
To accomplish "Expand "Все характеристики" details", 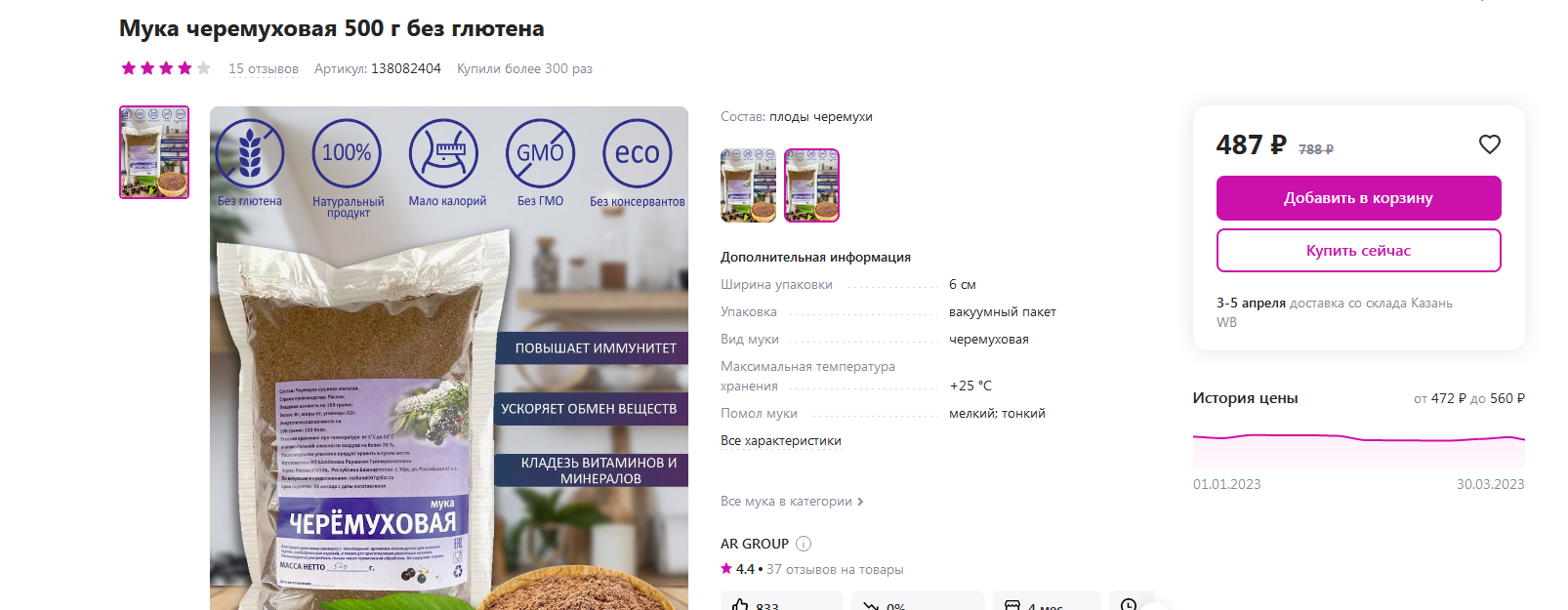I will coord(781,440).
